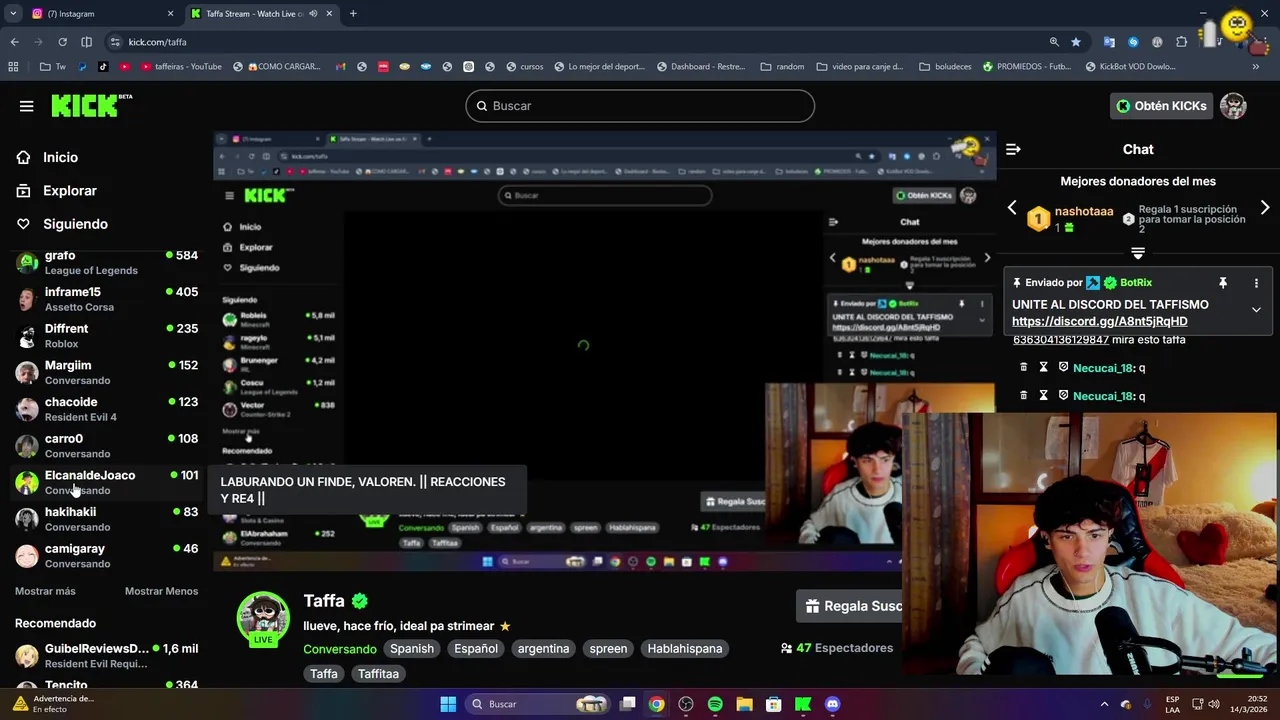Open camigaray channel in sidebar

[x=106, y=556]
